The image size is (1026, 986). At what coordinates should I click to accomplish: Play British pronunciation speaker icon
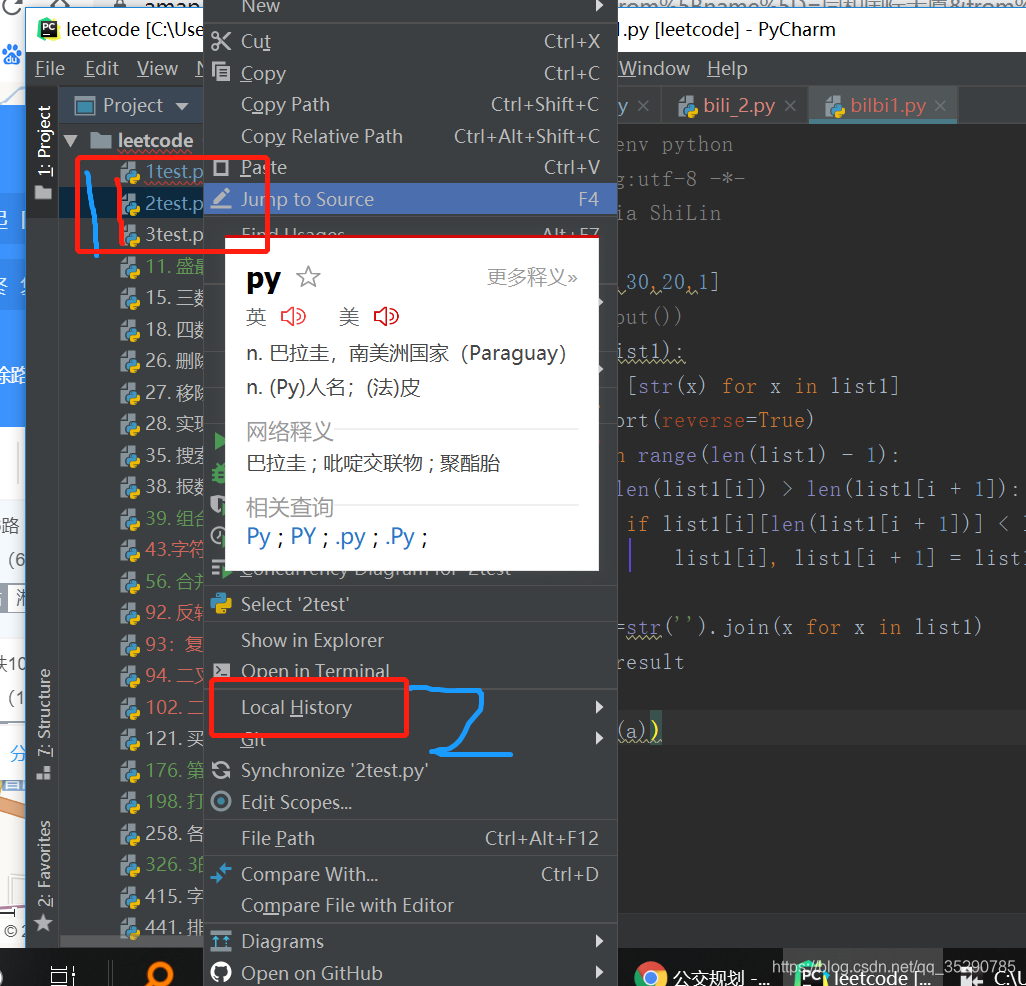(x=293, y=317)
